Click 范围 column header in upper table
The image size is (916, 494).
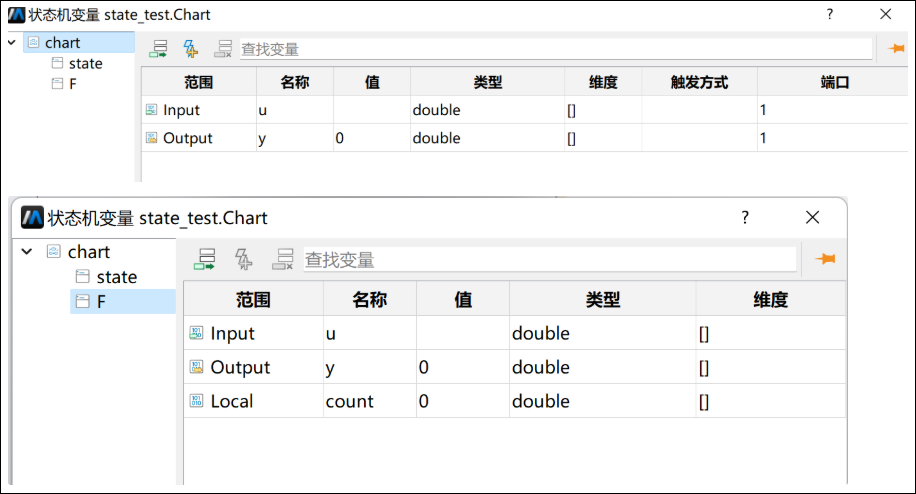click(199, 82)
